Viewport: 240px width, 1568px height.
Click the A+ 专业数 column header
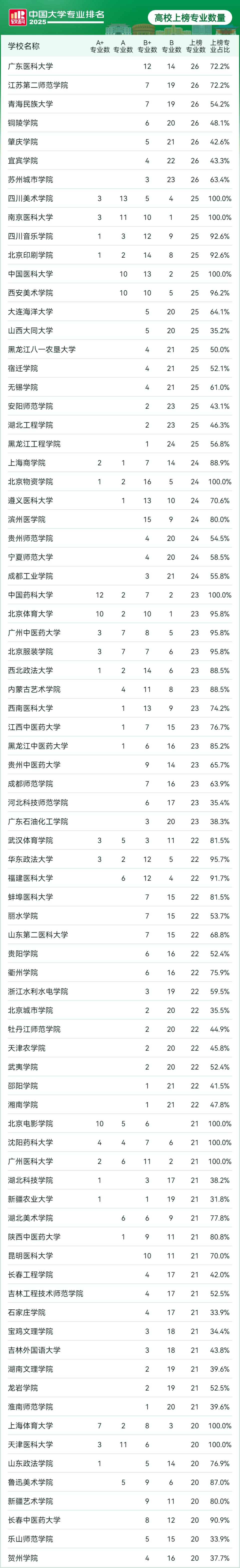(x=100, y=46)
